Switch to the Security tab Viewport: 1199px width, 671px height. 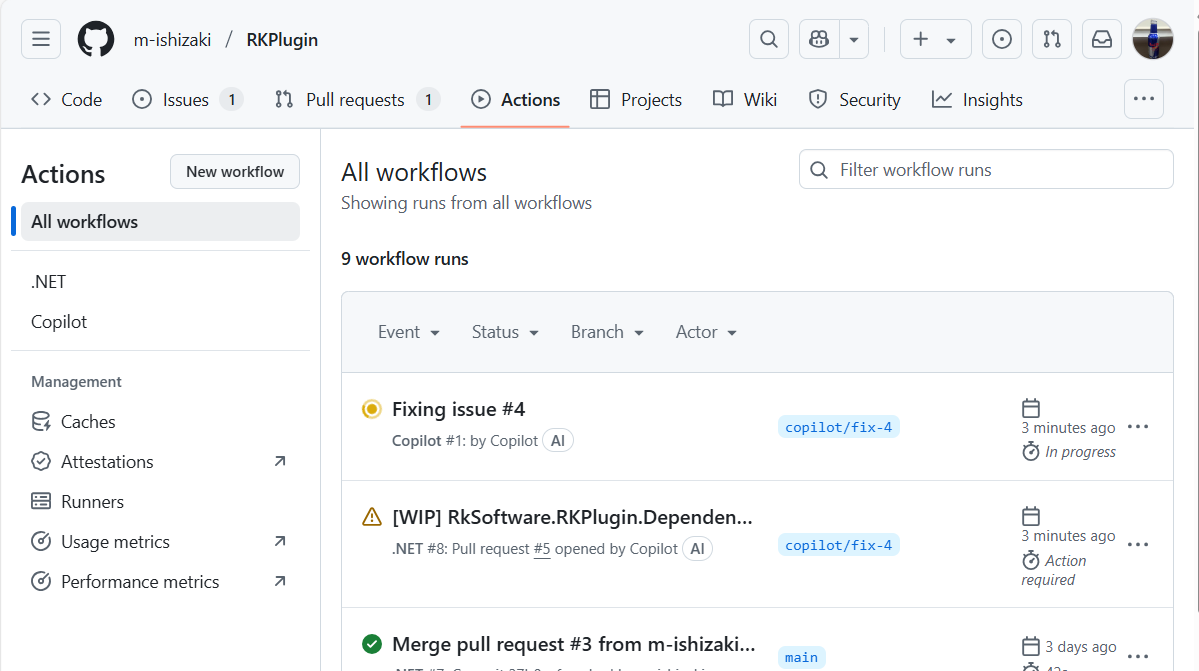[x=854, y=99]
